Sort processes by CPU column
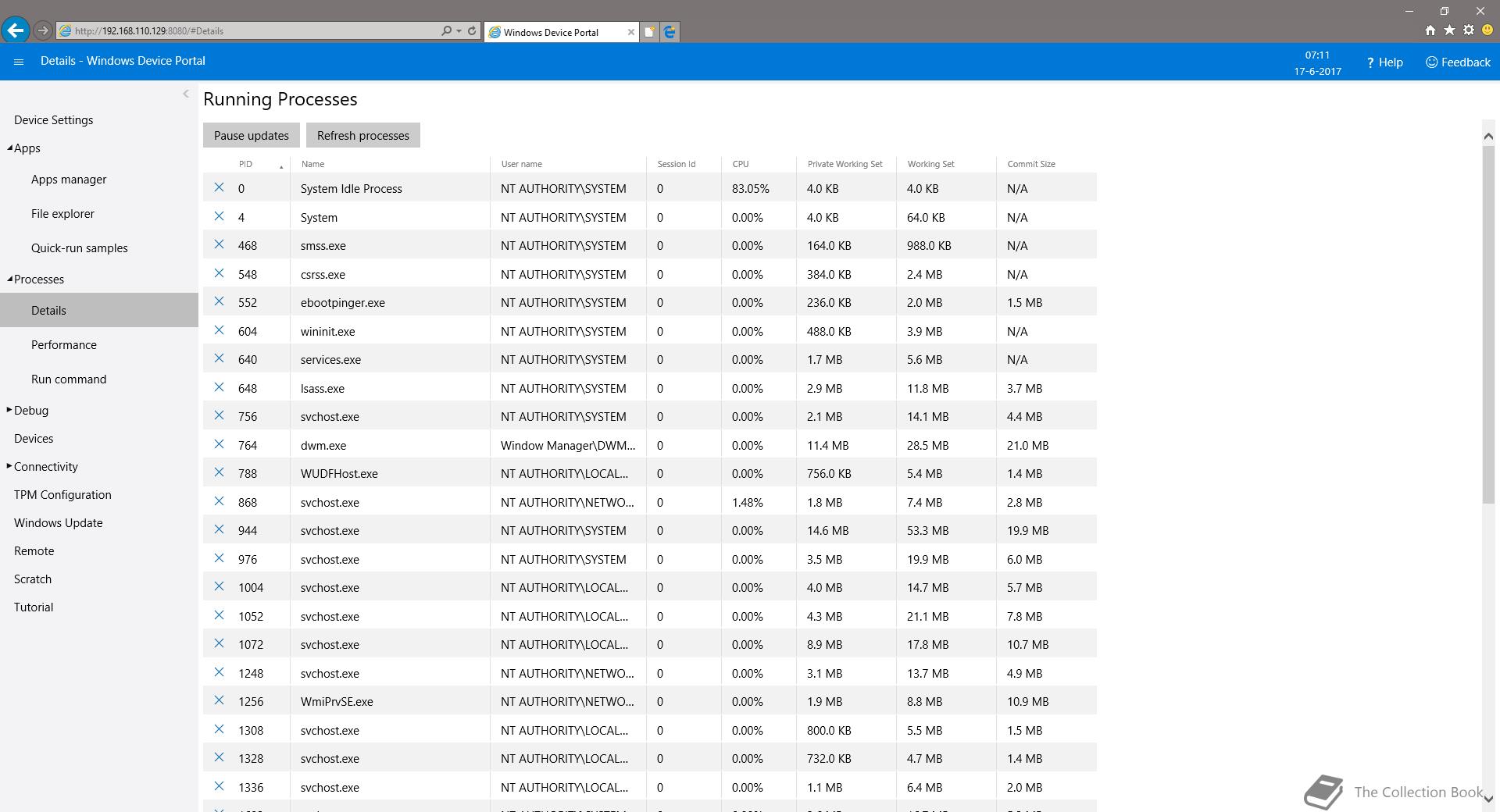 (x=741, y=164)
